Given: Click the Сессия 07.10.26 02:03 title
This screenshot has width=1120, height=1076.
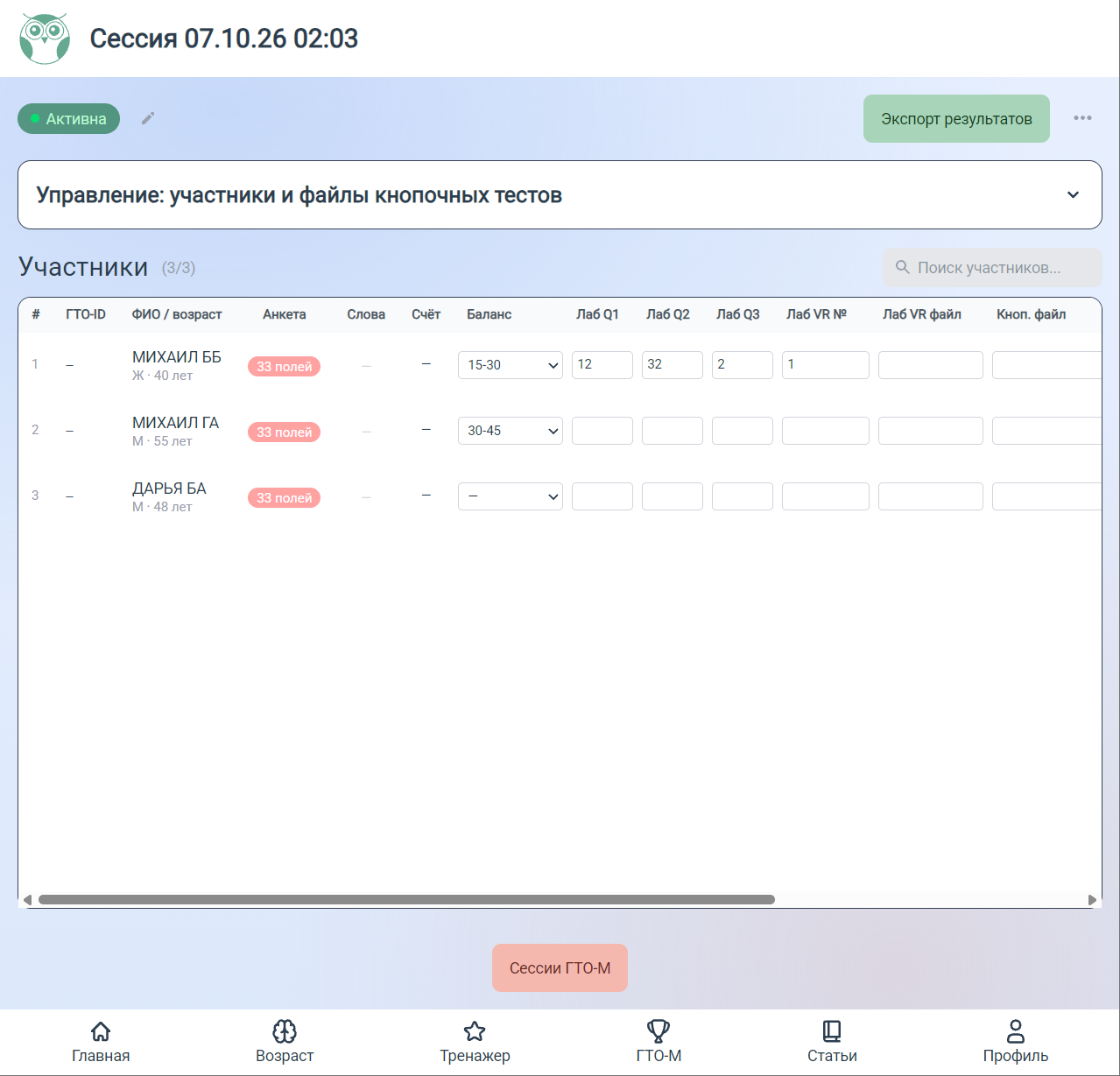Looking at the screenshot, I should click(x=224, y=39).
